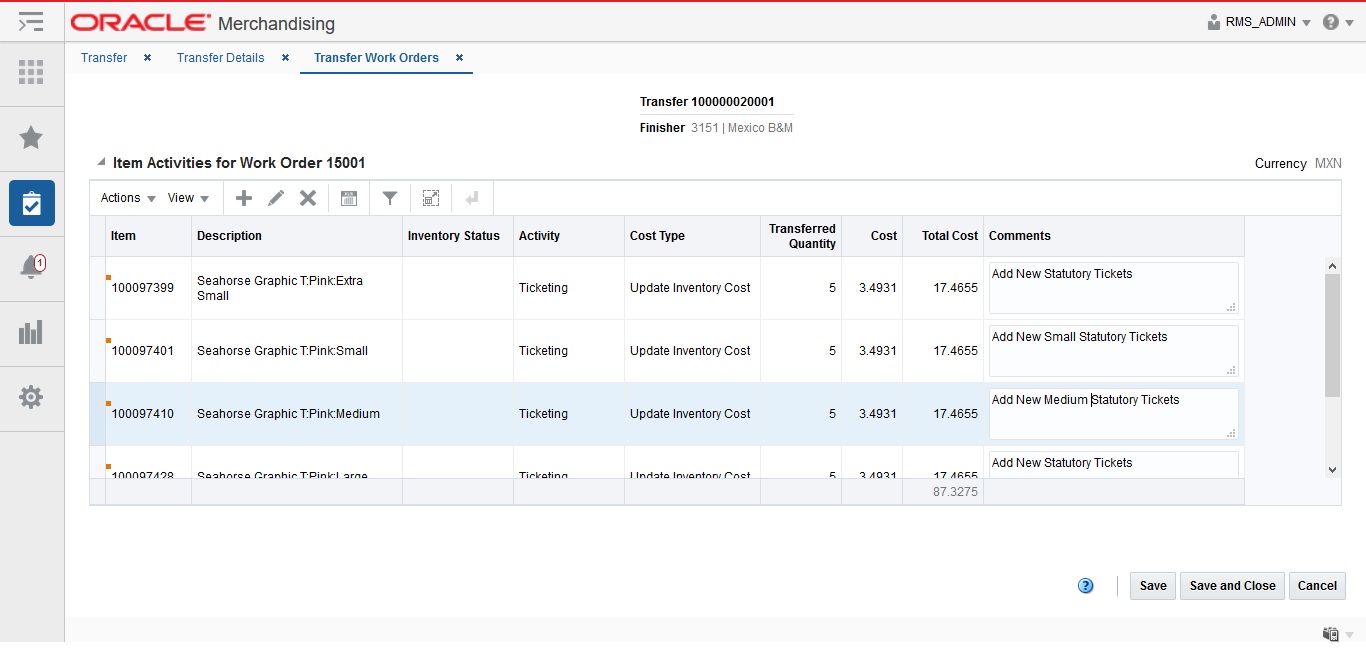Switch to the Transfer tab
The image size is (1366, 654).
coord(103,57)
